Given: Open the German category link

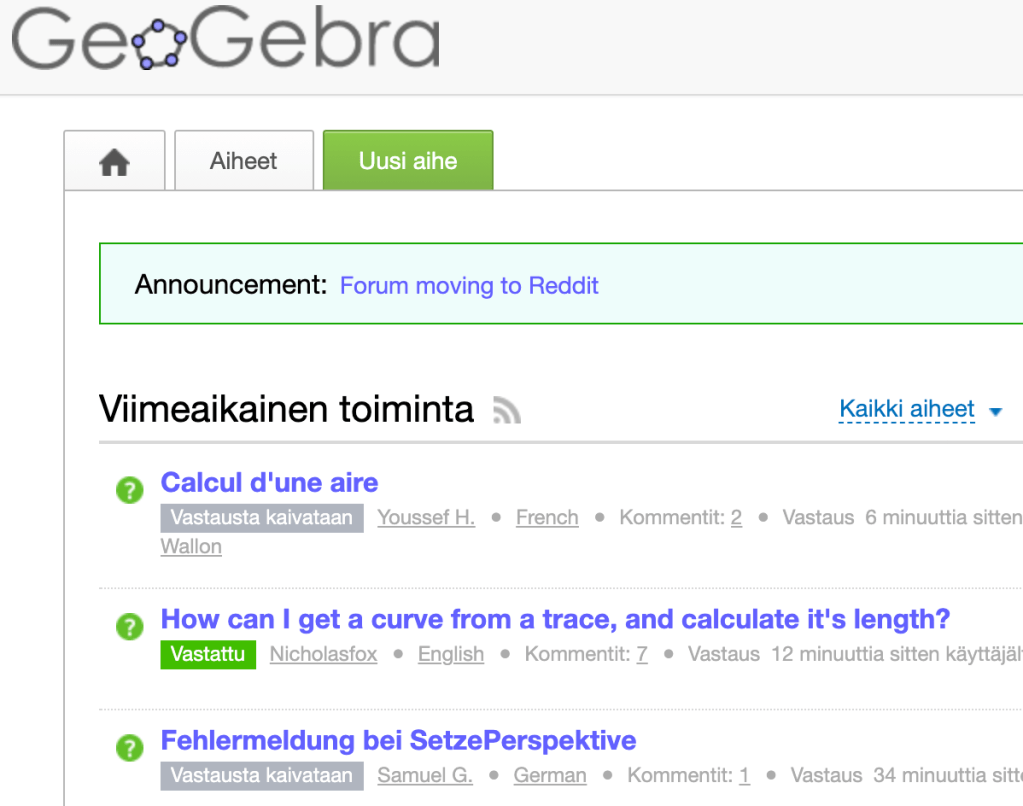Looking at the screenshot, I should tap(550, 776).
